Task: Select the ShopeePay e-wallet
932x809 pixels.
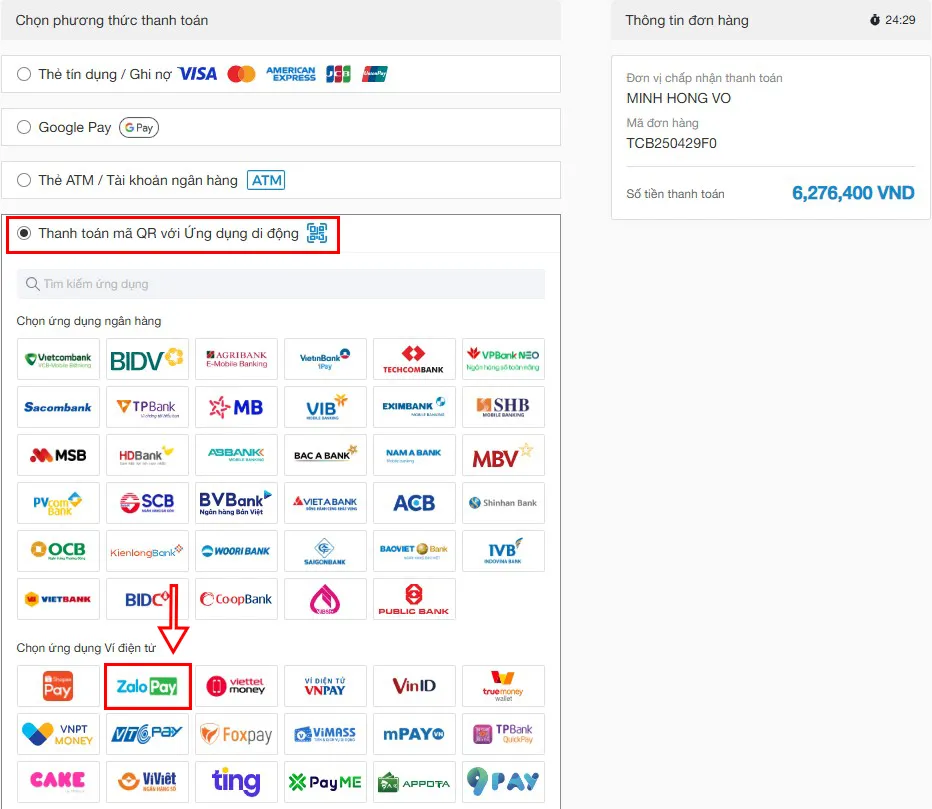Action: (x=58, y=686)
